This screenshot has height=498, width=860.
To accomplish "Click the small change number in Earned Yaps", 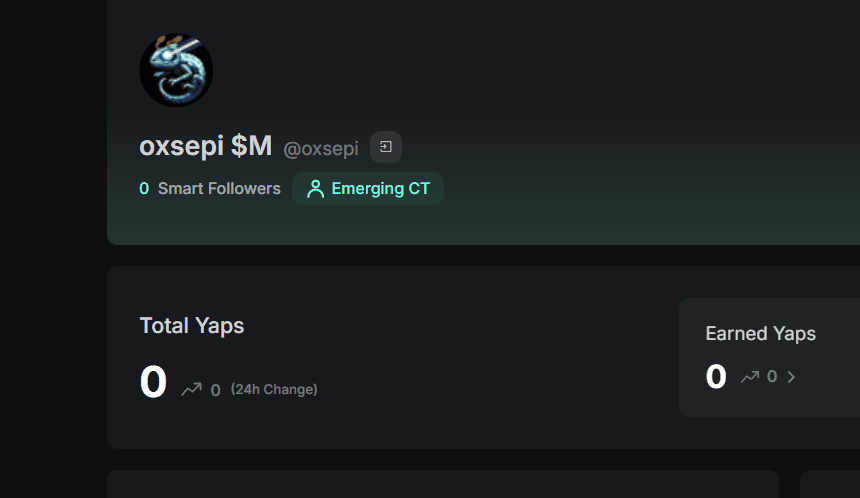I will click(x=771, y=377).
